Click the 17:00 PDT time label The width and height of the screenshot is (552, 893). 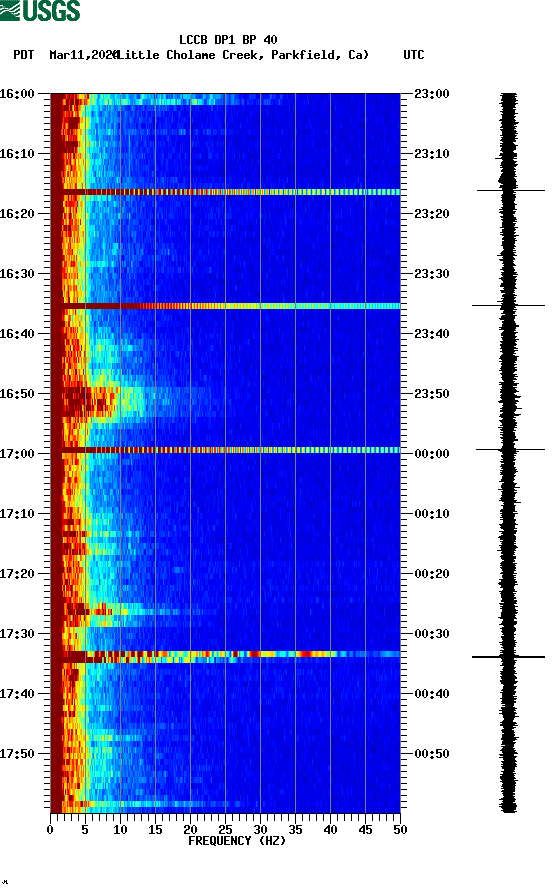point(17,454)
